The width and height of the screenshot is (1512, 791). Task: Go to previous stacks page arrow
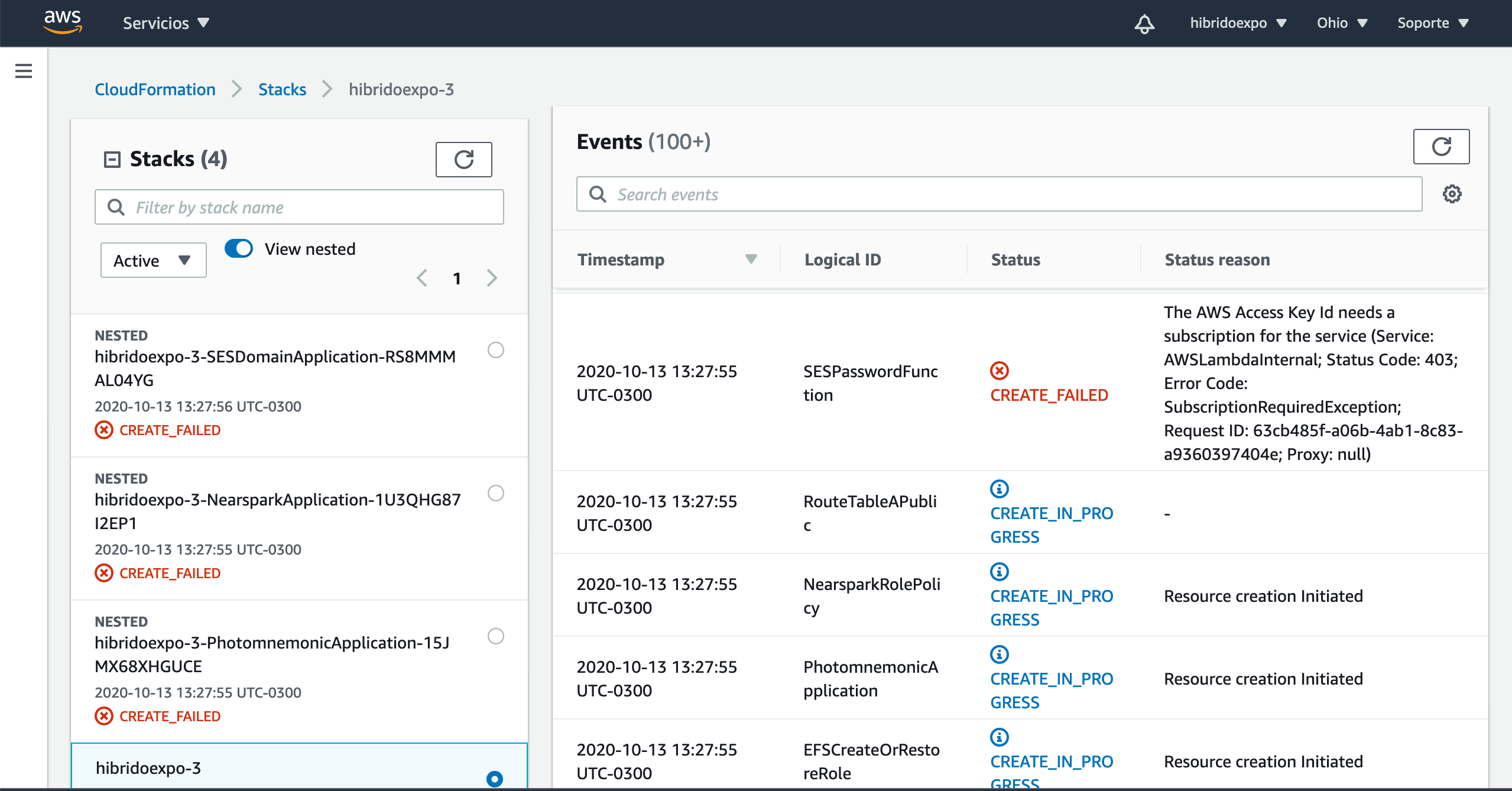pyautogui.click(x=422, y=278)
